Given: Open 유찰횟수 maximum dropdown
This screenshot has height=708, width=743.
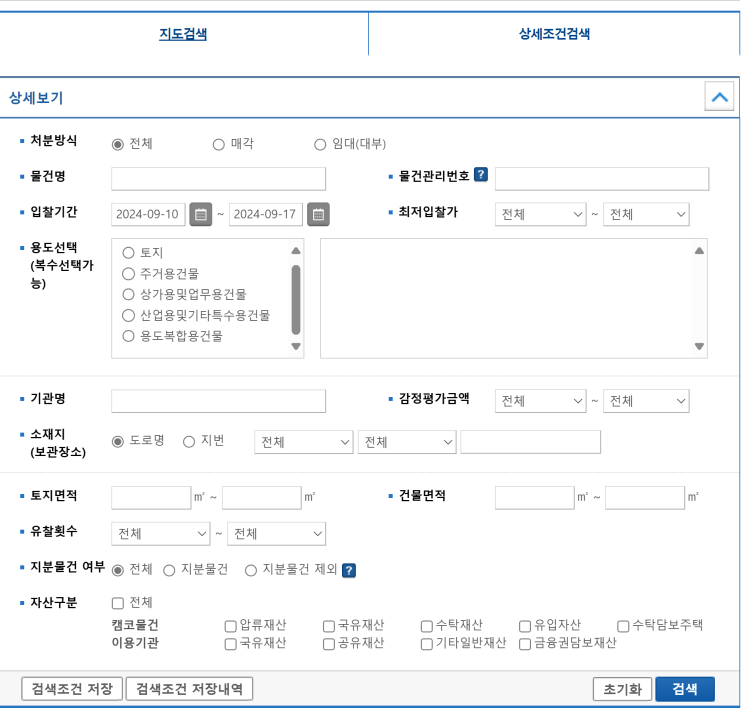Looking at the screenshot, I should click(x=276, y=534).
